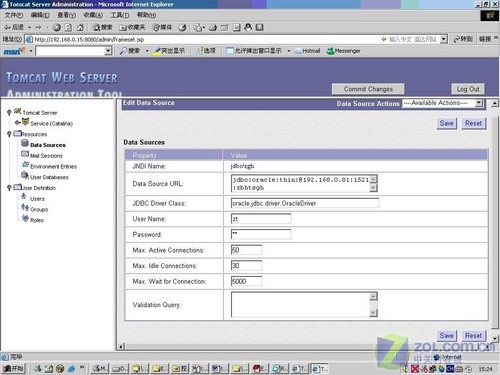Open the Help (帮助) menu

click(146, 15)
